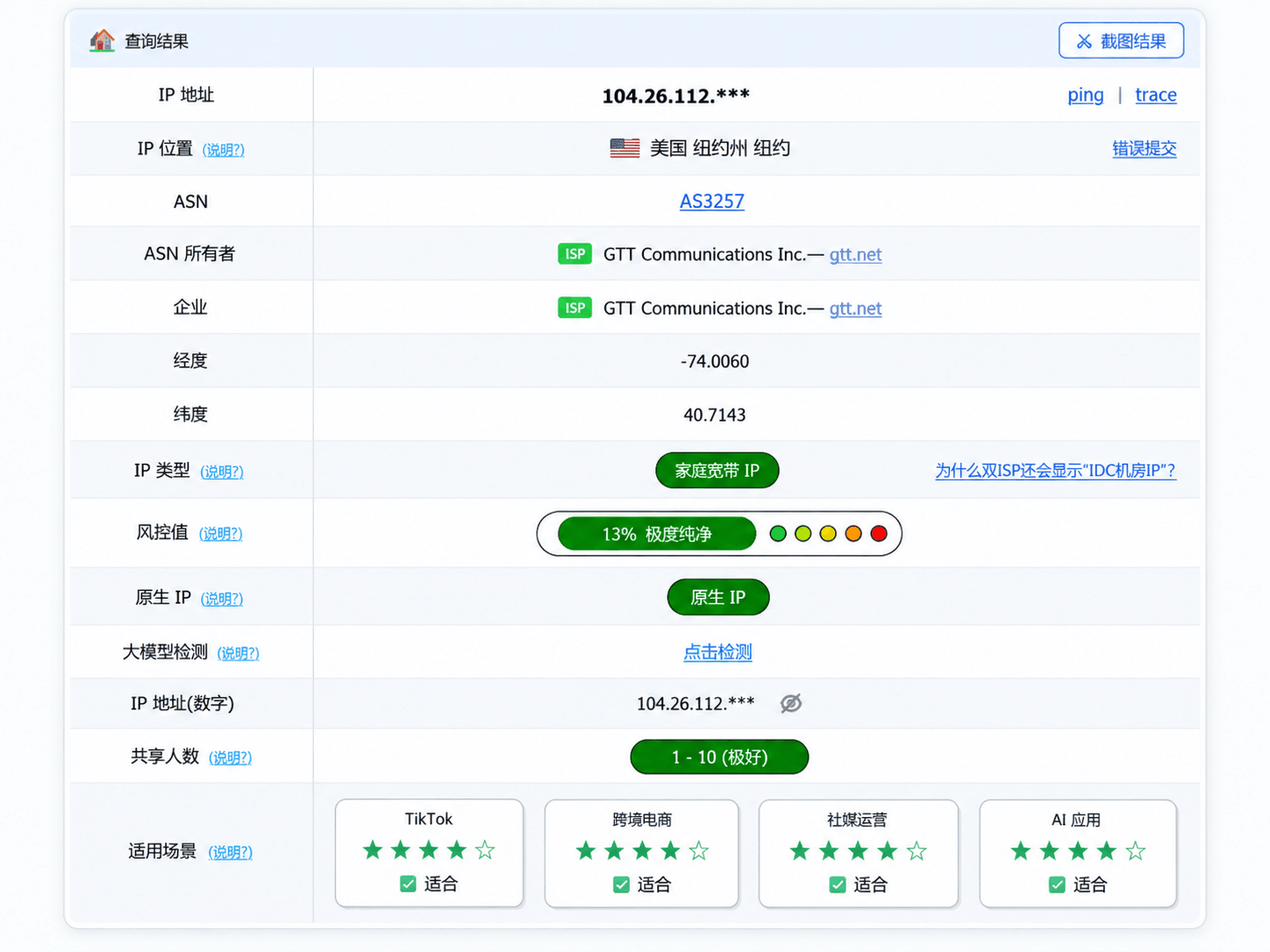
Task: Click the yellow-green risk level dot
Action: pyautogui.click(x=803, y=533)
